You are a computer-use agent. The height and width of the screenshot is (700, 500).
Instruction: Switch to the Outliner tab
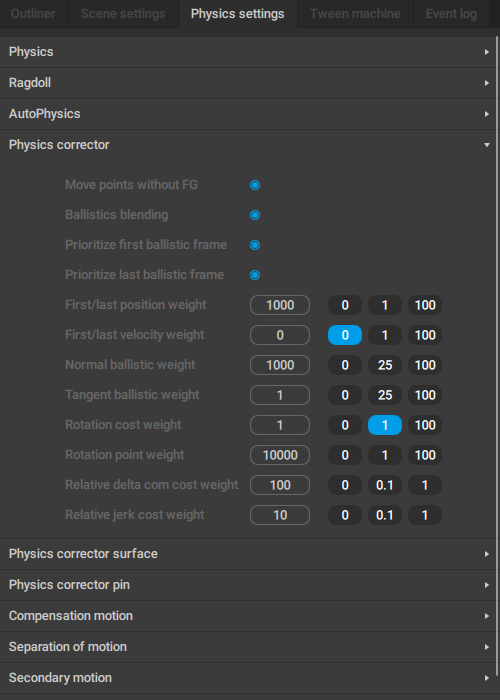click(x=33, y=14)
